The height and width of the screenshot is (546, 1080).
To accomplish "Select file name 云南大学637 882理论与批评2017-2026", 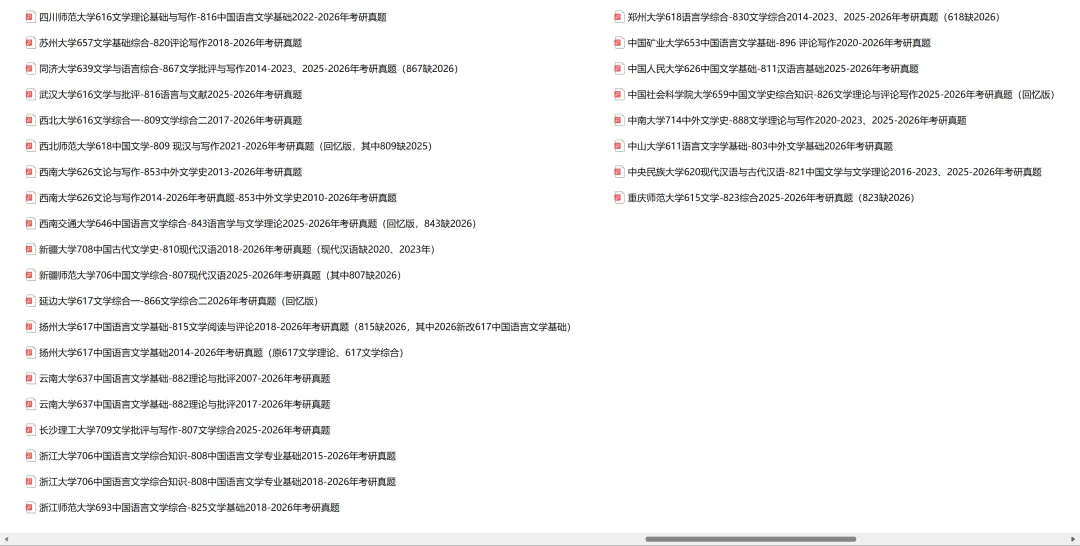I will 185,404.
